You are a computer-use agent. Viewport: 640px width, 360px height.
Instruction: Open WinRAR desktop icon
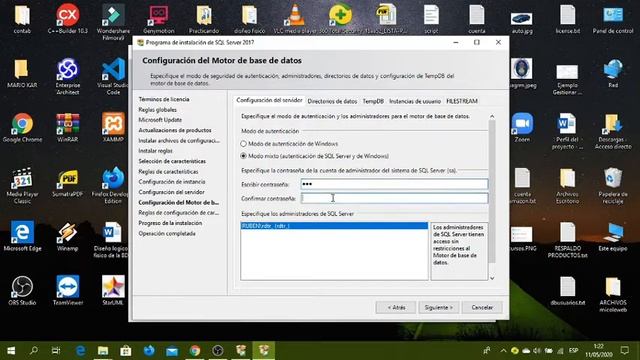click(68, 127)
